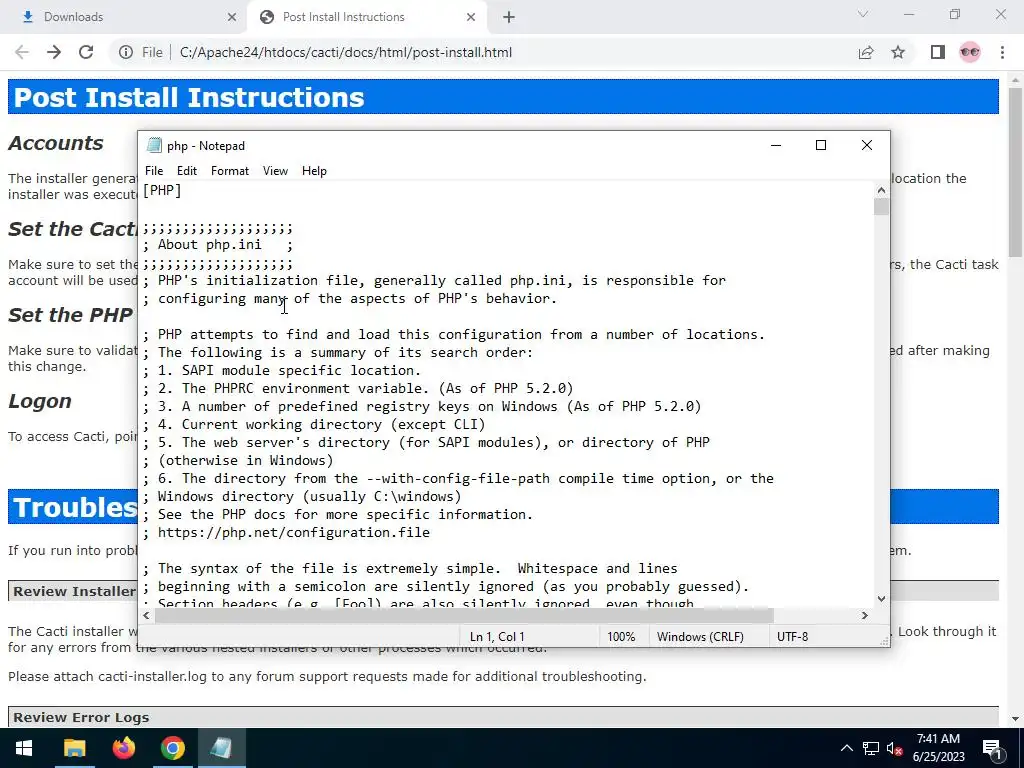This screenshot has width=1024, height=768.
Task: Launch Firefox from the taskbar
Action: click(x=123, y=748)
